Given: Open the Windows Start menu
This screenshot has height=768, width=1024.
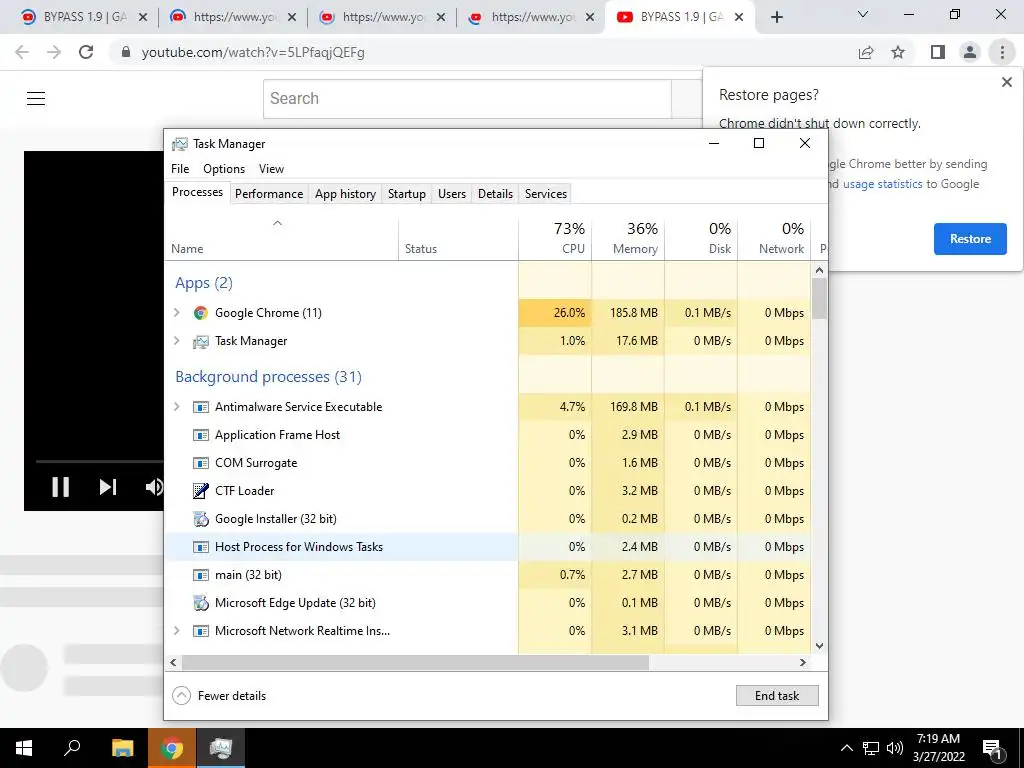Looking at the screenshot, I should tap(24, 748).
